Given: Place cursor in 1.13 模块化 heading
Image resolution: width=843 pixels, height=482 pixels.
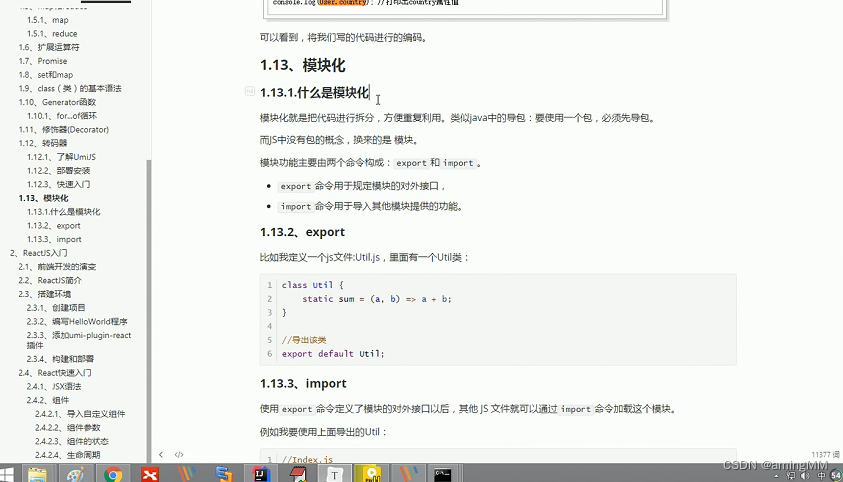Looking at the screenshot, I should coord(303,66).
